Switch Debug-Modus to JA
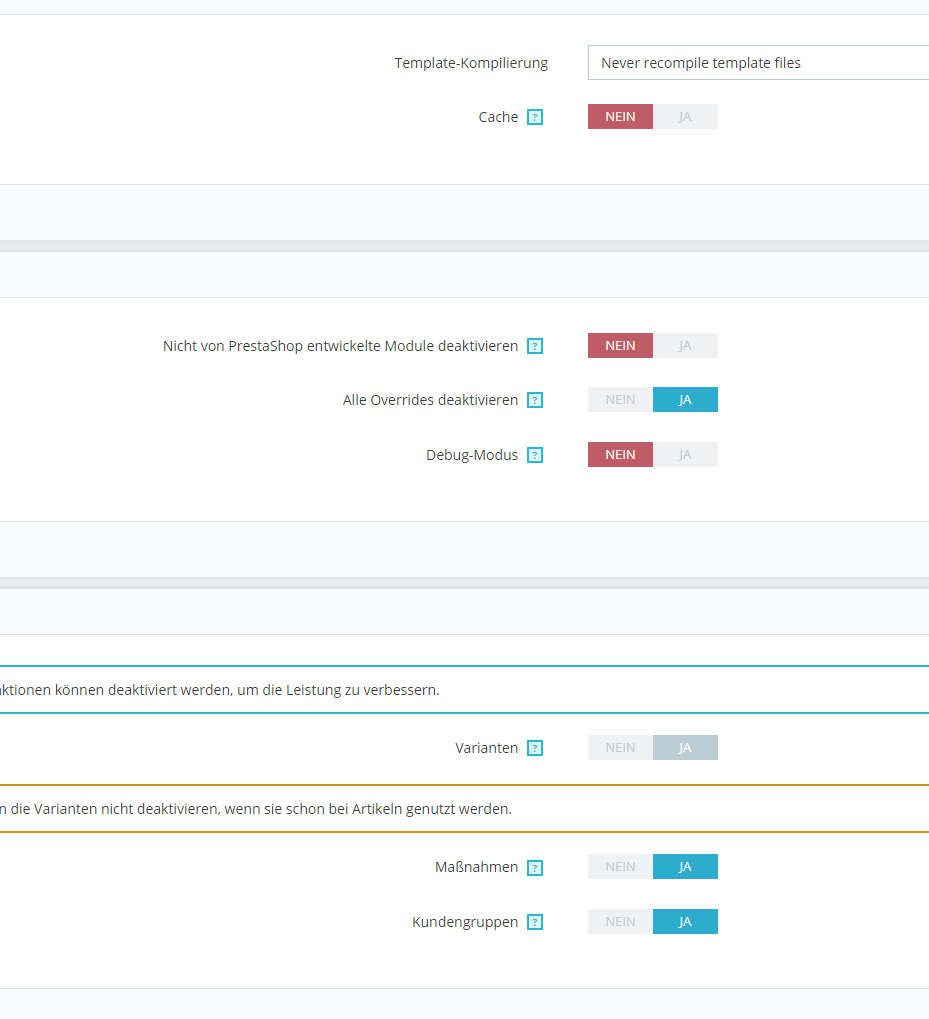929x1019 pixels. click(685, 454)
